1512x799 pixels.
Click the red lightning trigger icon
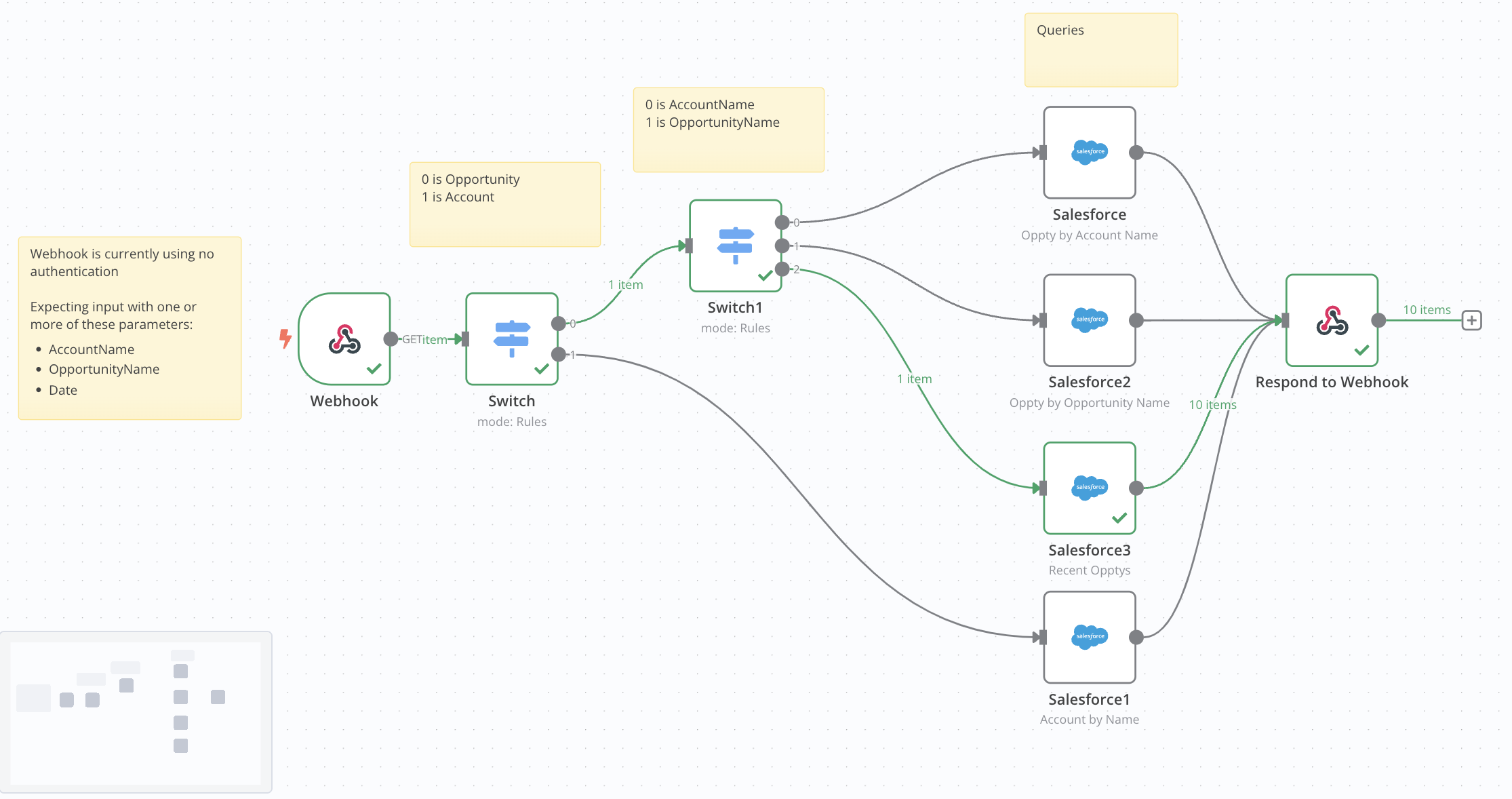285,338
